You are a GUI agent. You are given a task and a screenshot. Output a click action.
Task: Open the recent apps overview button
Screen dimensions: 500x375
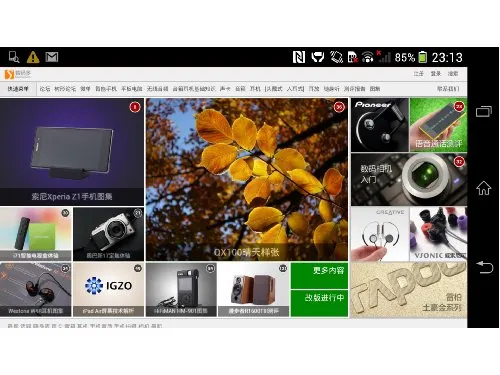484,111
